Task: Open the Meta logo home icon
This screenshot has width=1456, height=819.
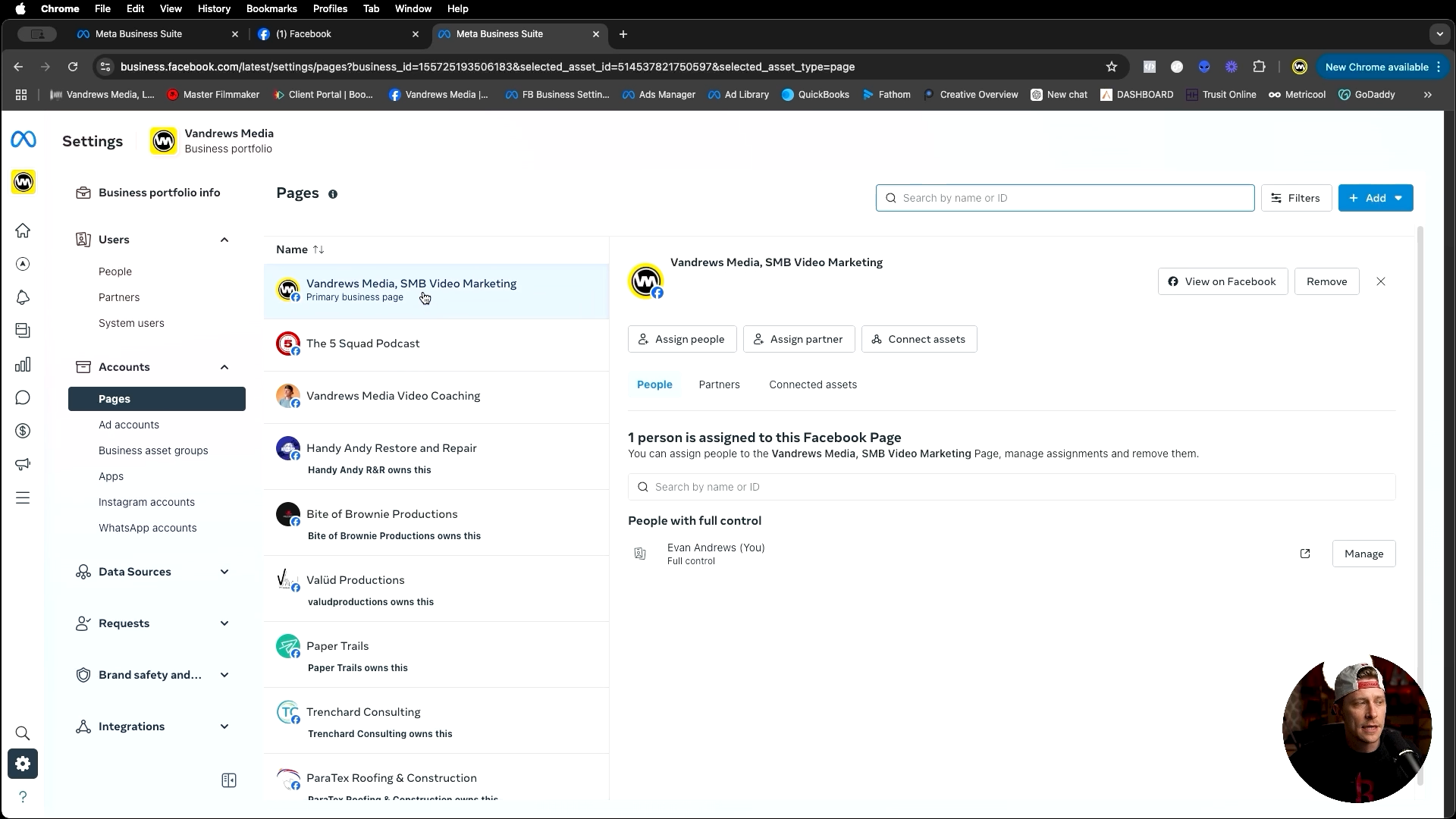Action: [x=24, y=140]
